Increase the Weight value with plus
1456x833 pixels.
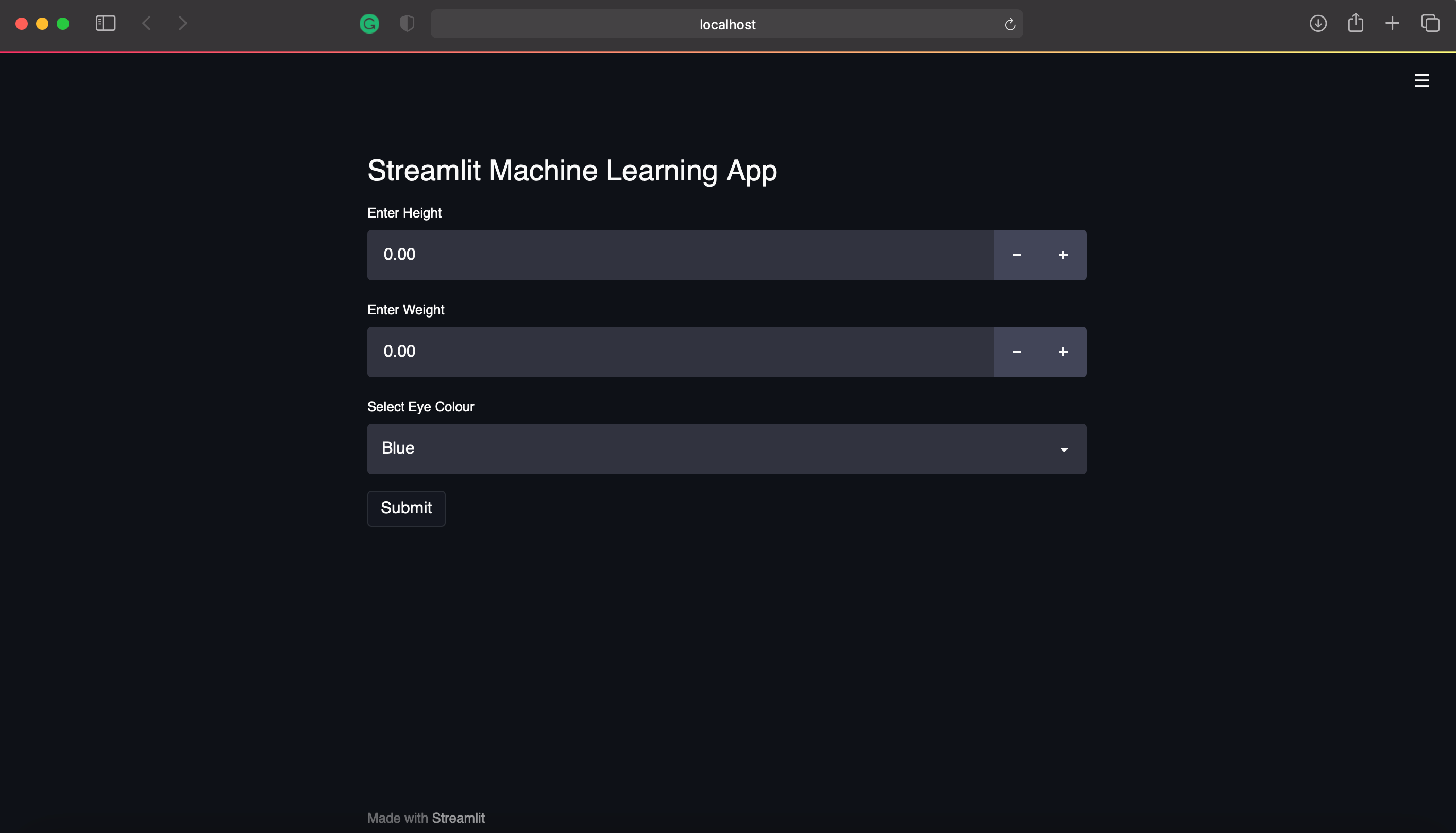click(1063, 352)
